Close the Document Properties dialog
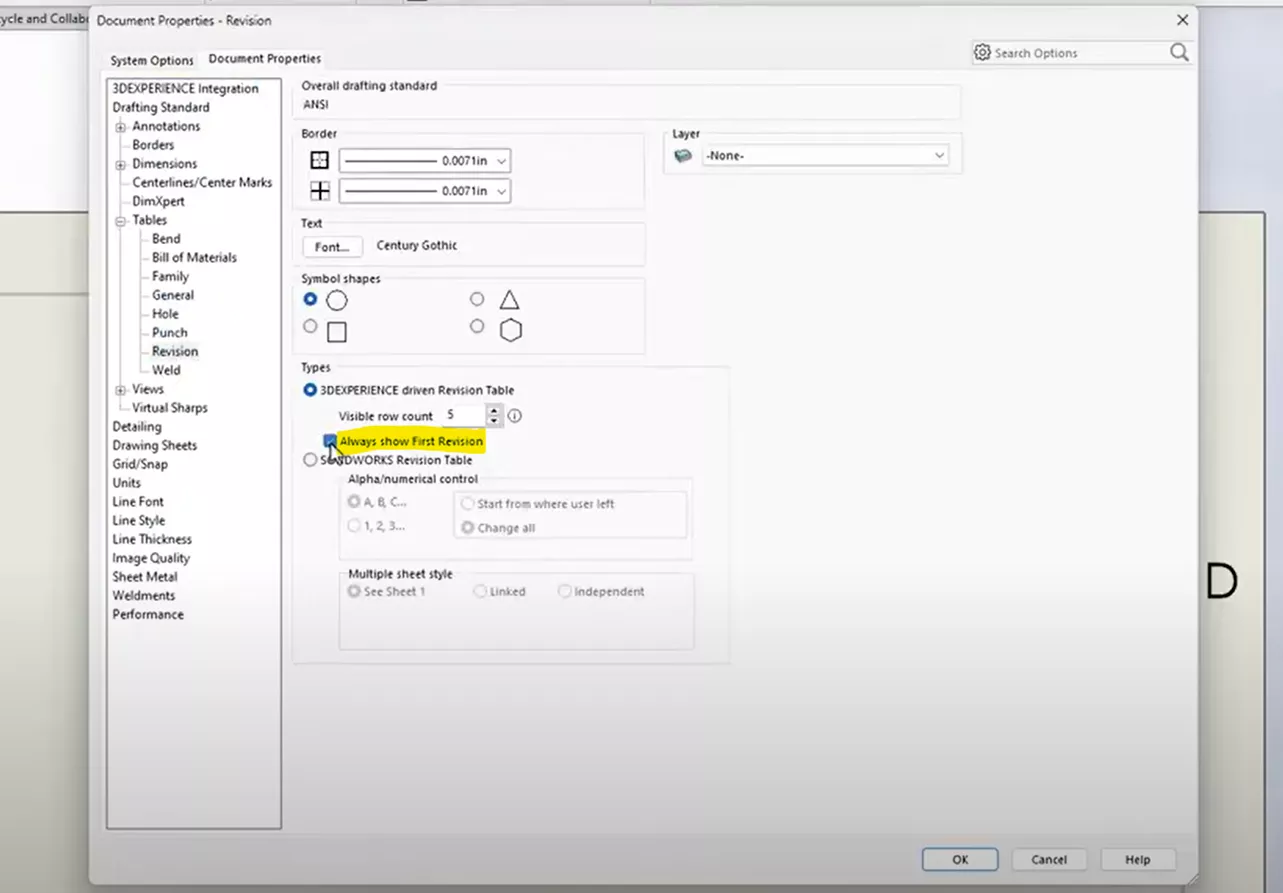 click(1183, 20)
